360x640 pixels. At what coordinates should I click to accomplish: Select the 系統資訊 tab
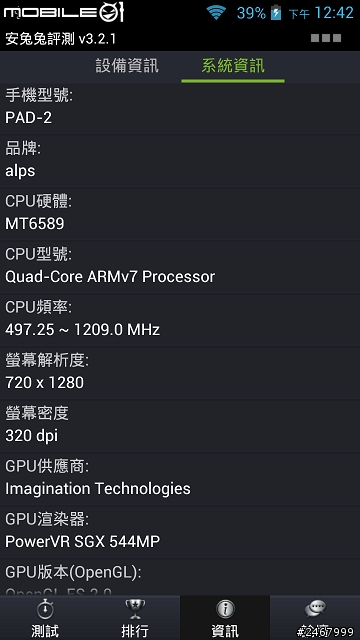tap(233, 66)
